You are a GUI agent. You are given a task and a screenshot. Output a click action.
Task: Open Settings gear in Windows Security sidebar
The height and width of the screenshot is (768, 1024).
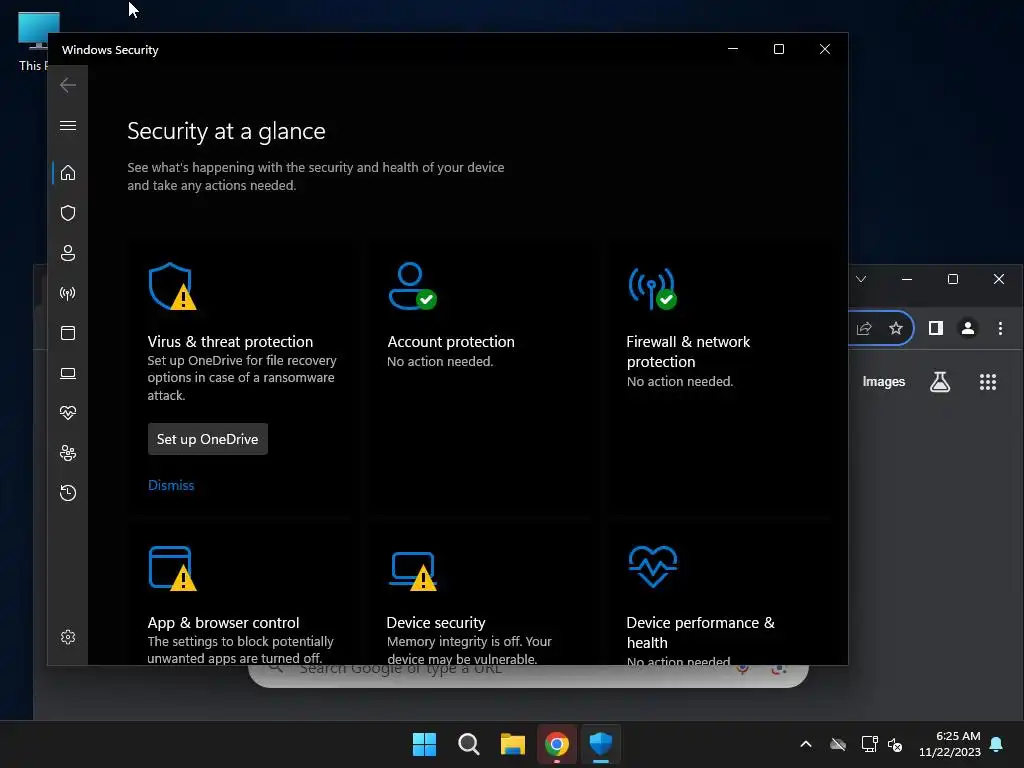point(68,637)
